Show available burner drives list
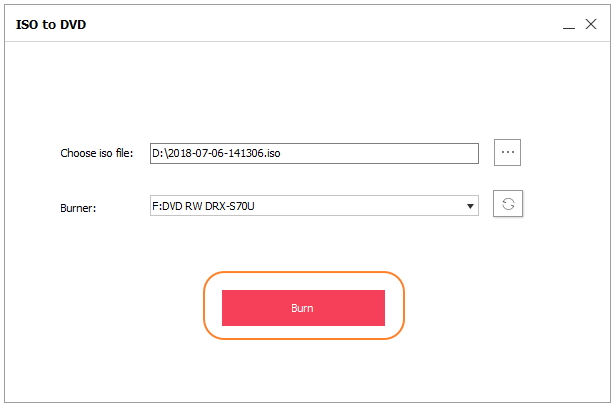613x406 pixels. (470, 206)
